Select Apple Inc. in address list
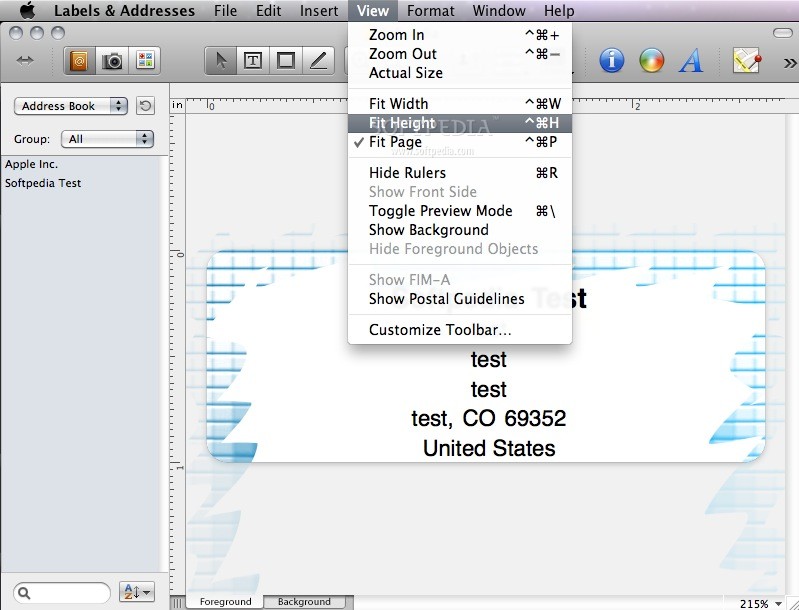799x610 pixels. coord(32,164)
